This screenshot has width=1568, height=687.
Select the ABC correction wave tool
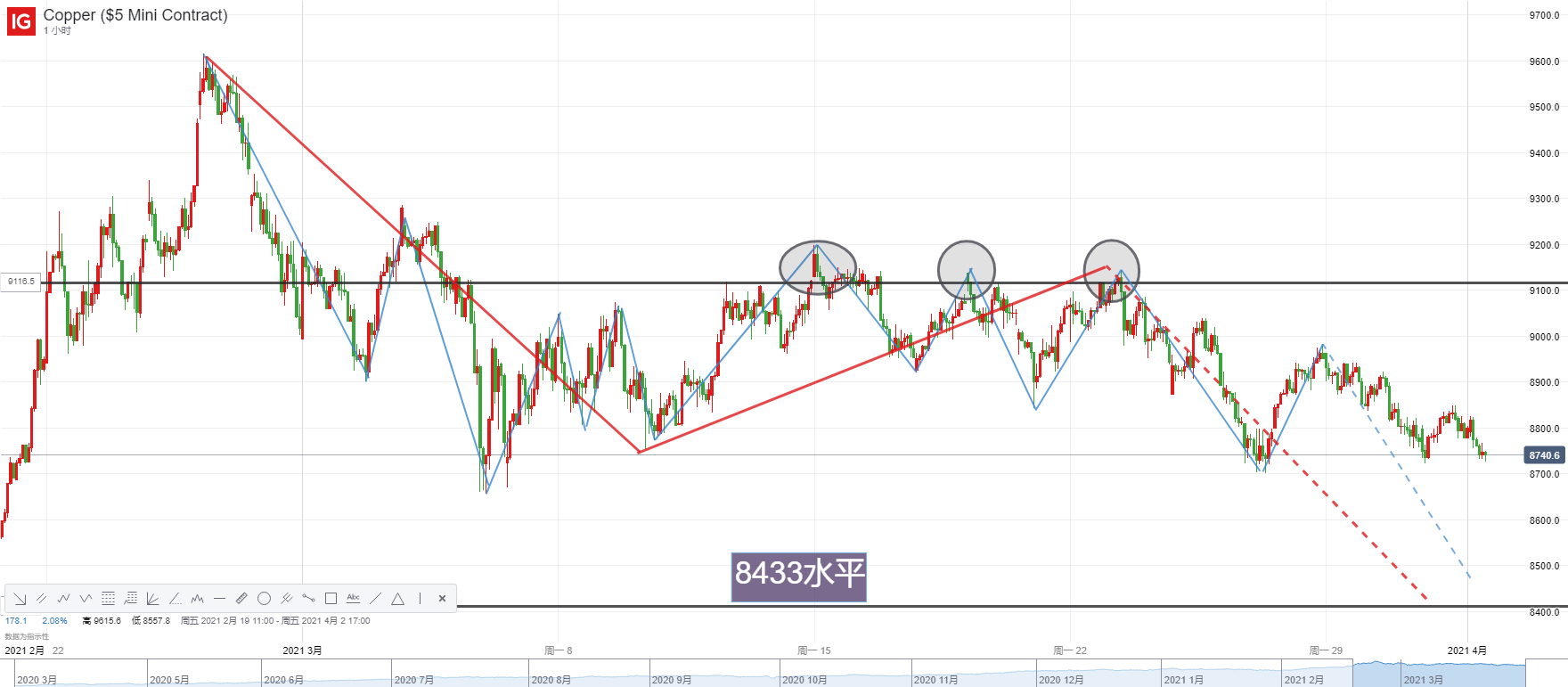point(86,599)
